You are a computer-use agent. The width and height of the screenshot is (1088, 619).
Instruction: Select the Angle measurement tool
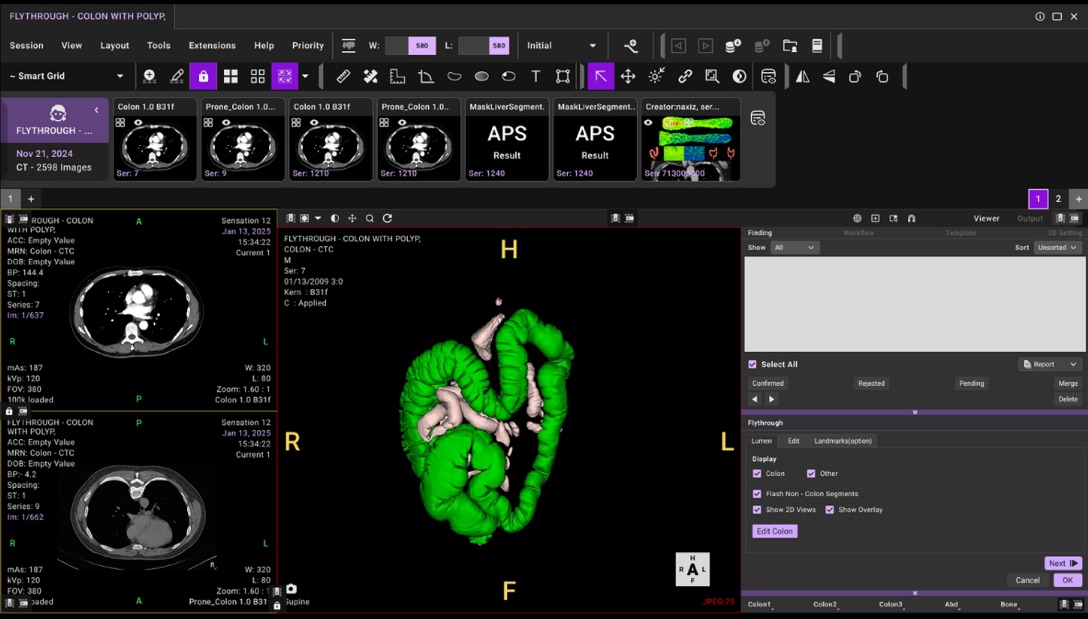425,76
